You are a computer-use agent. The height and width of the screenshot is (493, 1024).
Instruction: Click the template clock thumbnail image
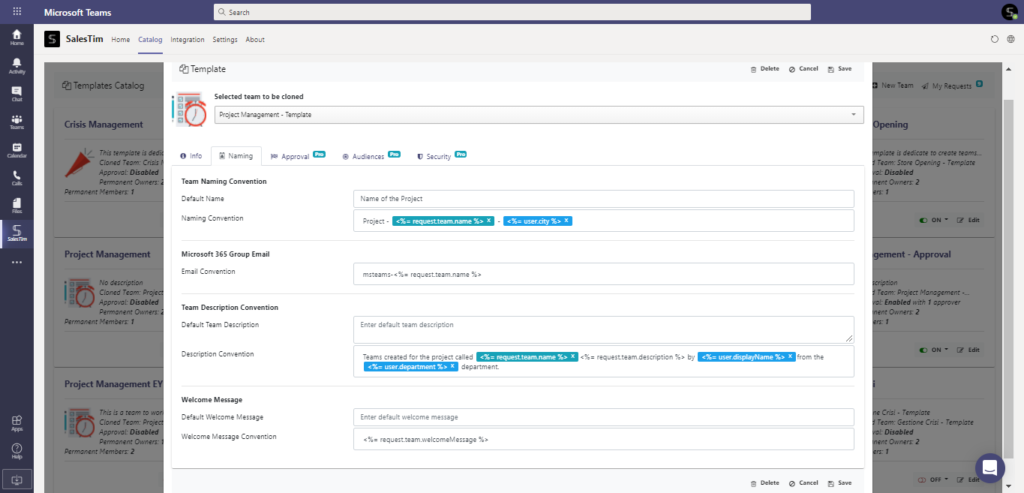pyautogui.click(x=189, y=110)
